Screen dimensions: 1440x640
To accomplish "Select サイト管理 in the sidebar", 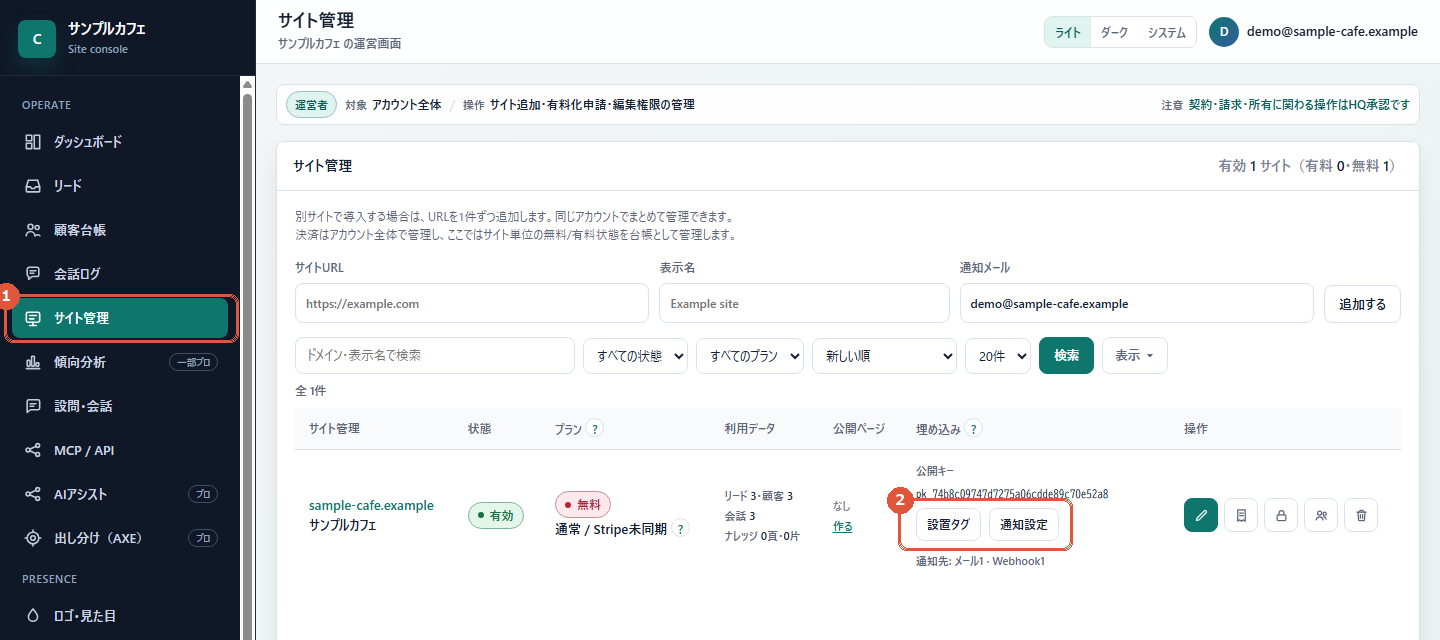I will (x=120, y=318).
